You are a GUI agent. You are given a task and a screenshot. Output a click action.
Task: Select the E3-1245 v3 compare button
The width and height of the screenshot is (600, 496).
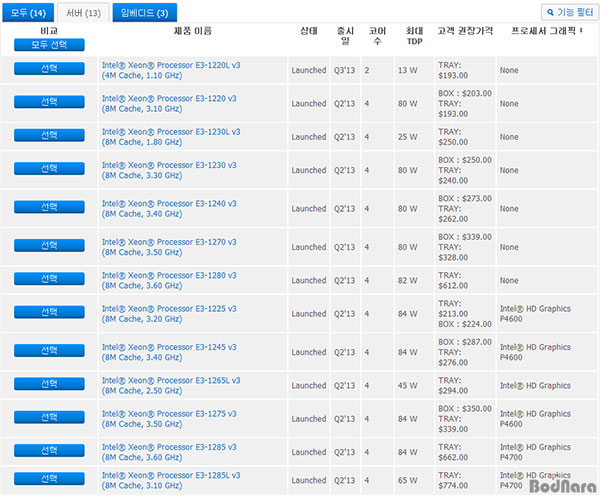[x=49, y=351]
